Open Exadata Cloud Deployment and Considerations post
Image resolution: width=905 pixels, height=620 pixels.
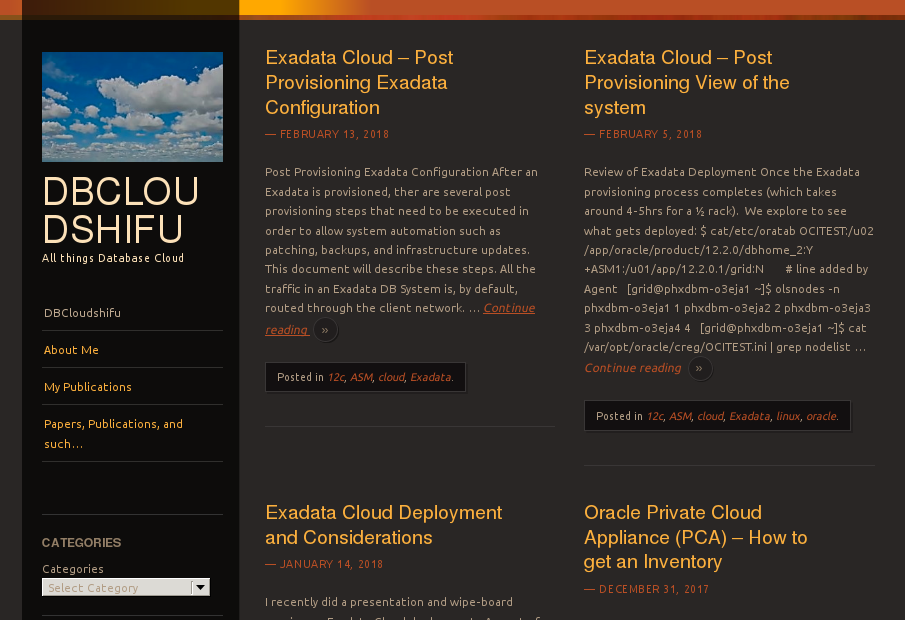pyautogui.click(x=383, y=525)
